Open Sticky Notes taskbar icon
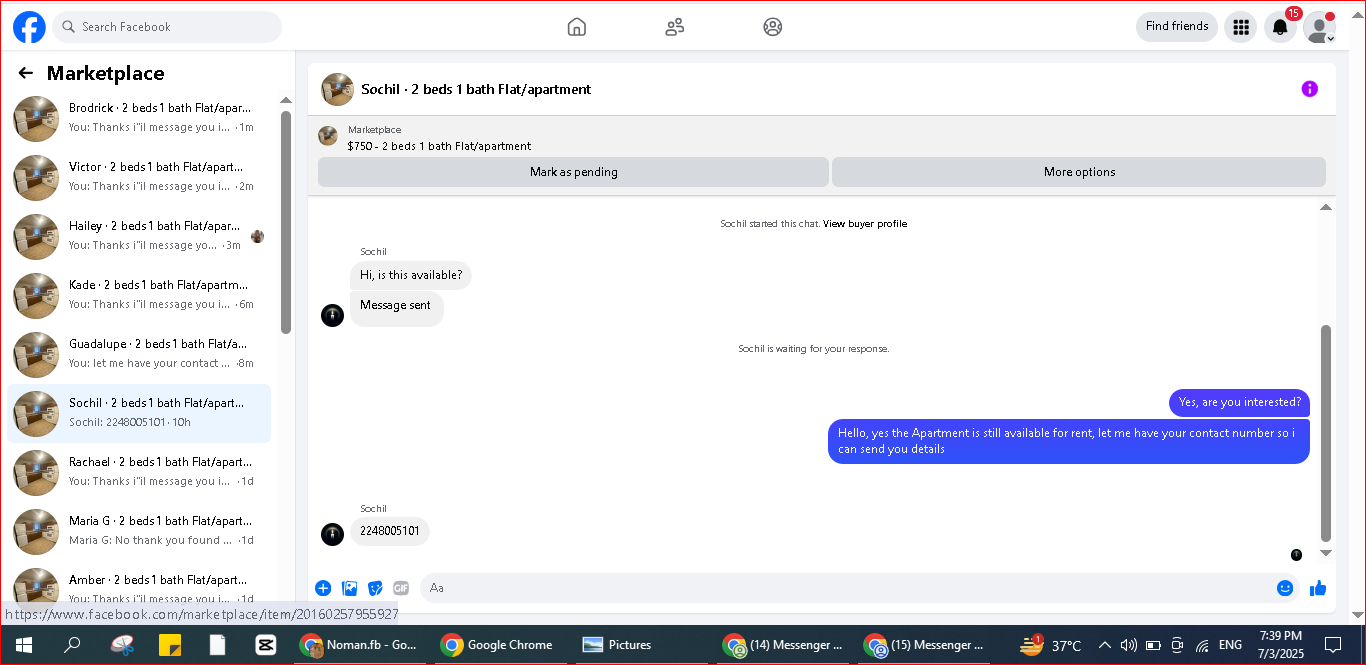This screenshot has height=665, width=1366. pyautogui.click(x=170, y=645)
